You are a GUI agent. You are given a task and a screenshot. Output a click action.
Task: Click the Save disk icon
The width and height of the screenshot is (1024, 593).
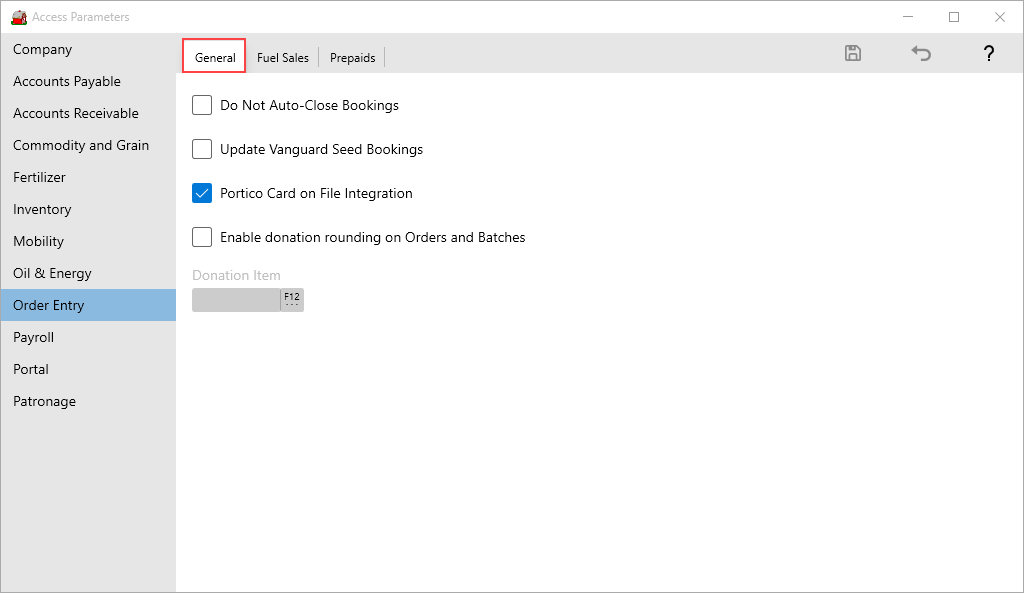(853, 54)
